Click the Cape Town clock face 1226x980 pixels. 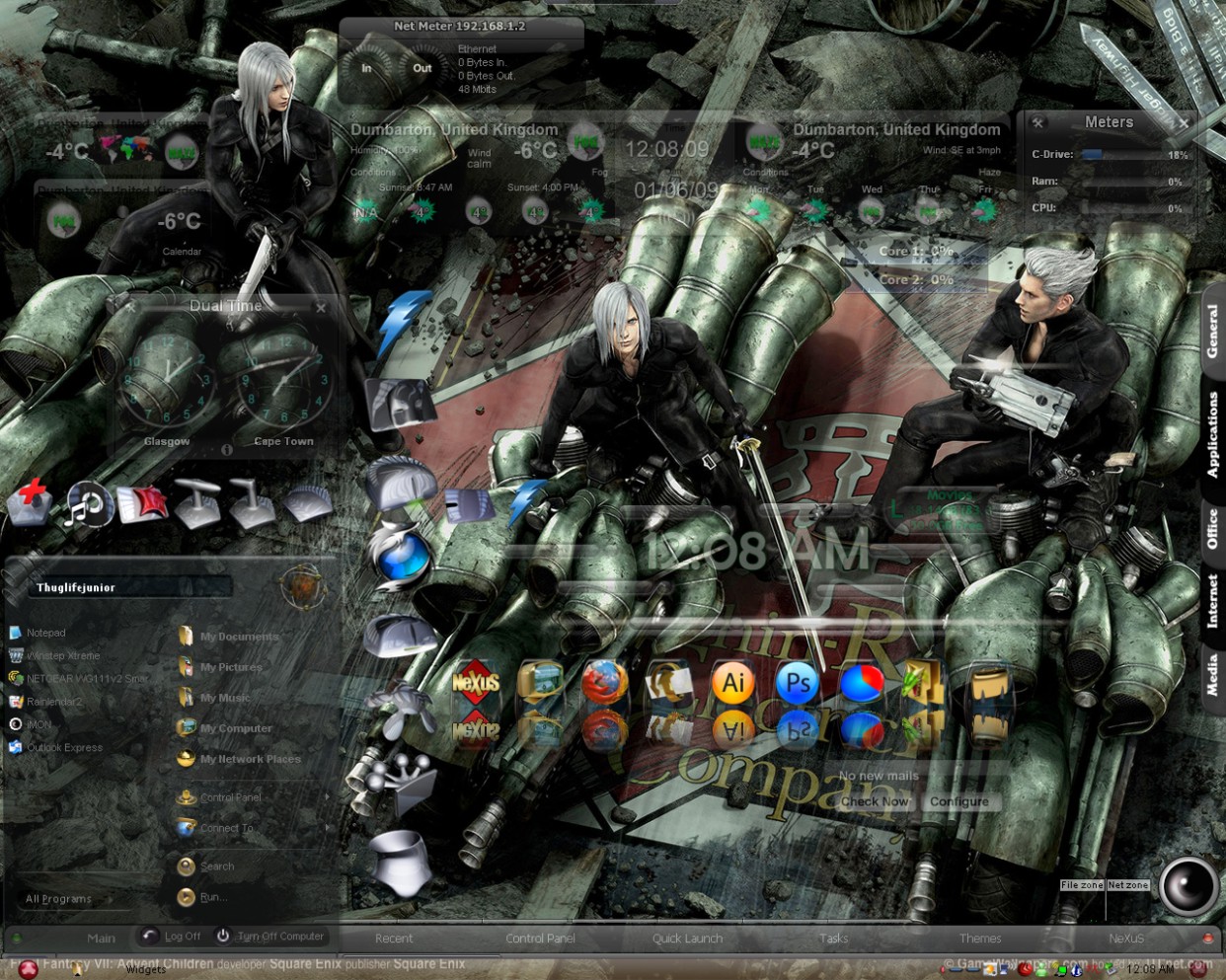click(283, 382)
